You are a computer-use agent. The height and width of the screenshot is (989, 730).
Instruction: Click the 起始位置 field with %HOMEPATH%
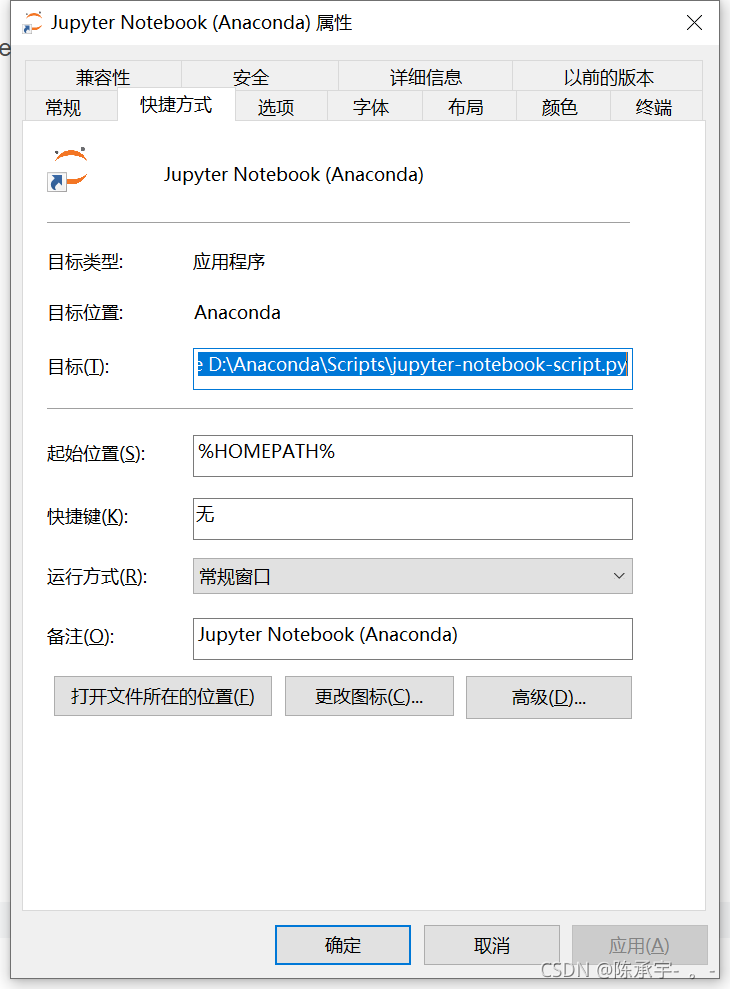[x=413, y=456]
